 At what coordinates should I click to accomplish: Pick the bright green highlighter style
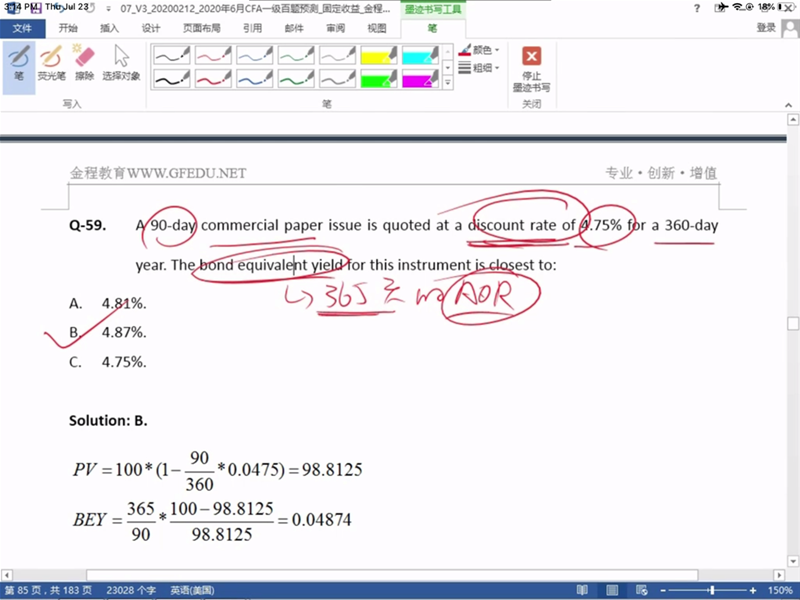(379, 79)
